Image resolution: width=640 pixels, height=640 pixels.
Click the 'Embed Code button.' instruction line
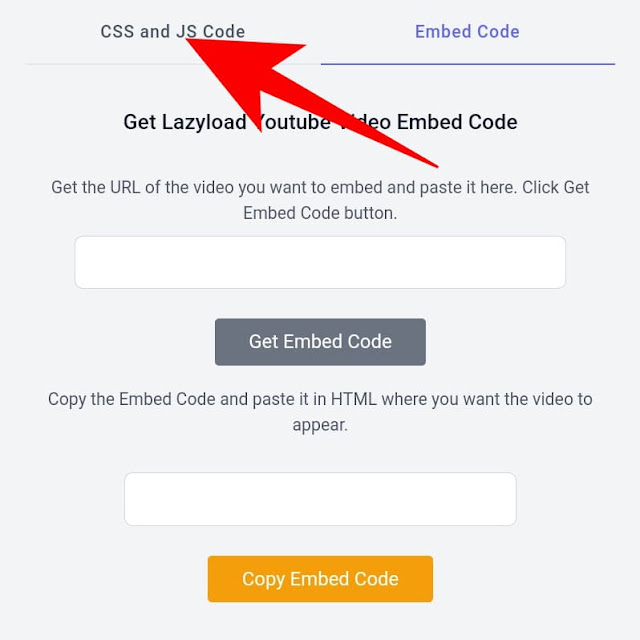pyautogui.click(x=320, y=213)
